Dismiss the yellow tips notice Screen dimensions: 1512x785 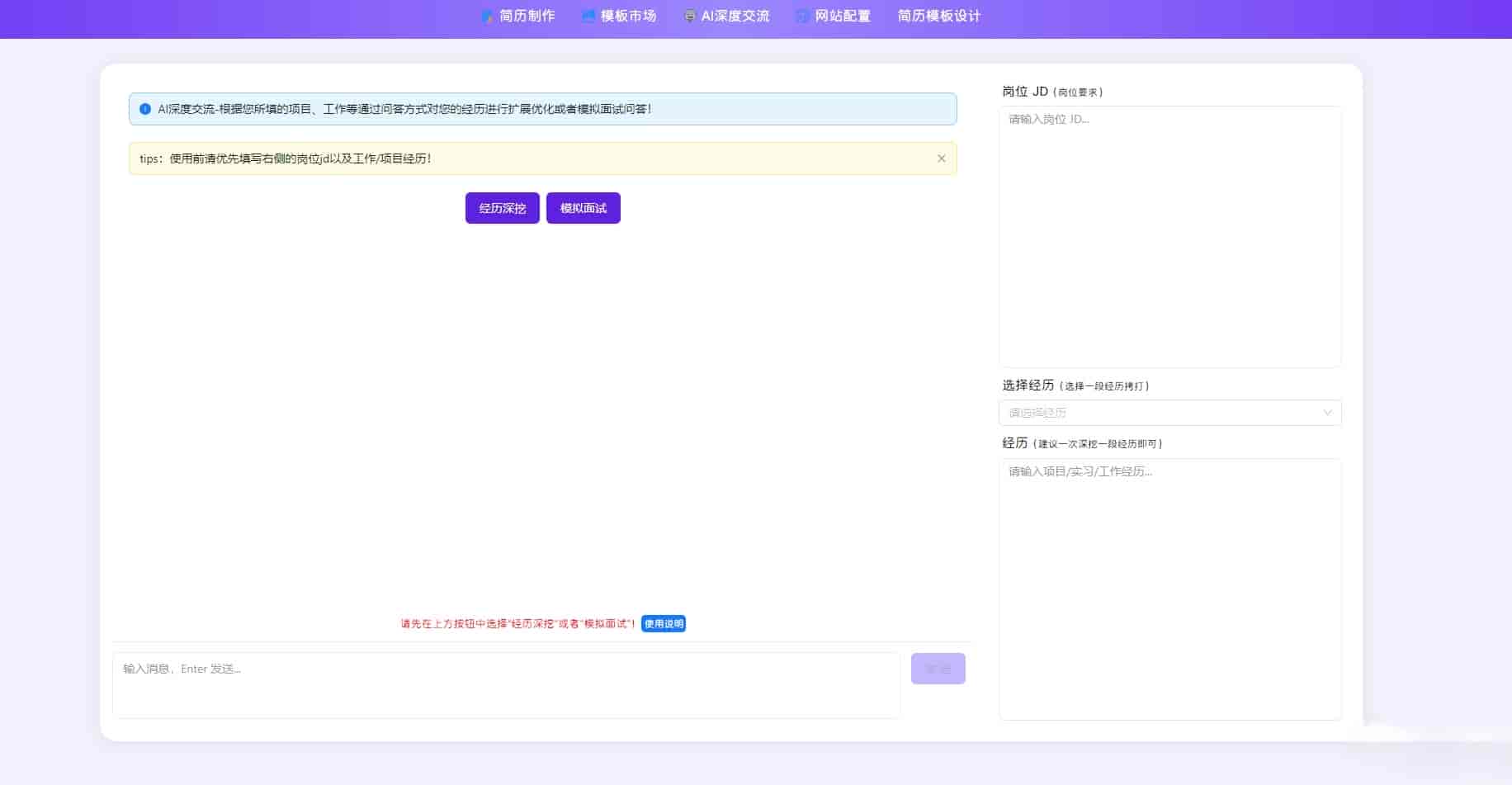coord(941,158)
